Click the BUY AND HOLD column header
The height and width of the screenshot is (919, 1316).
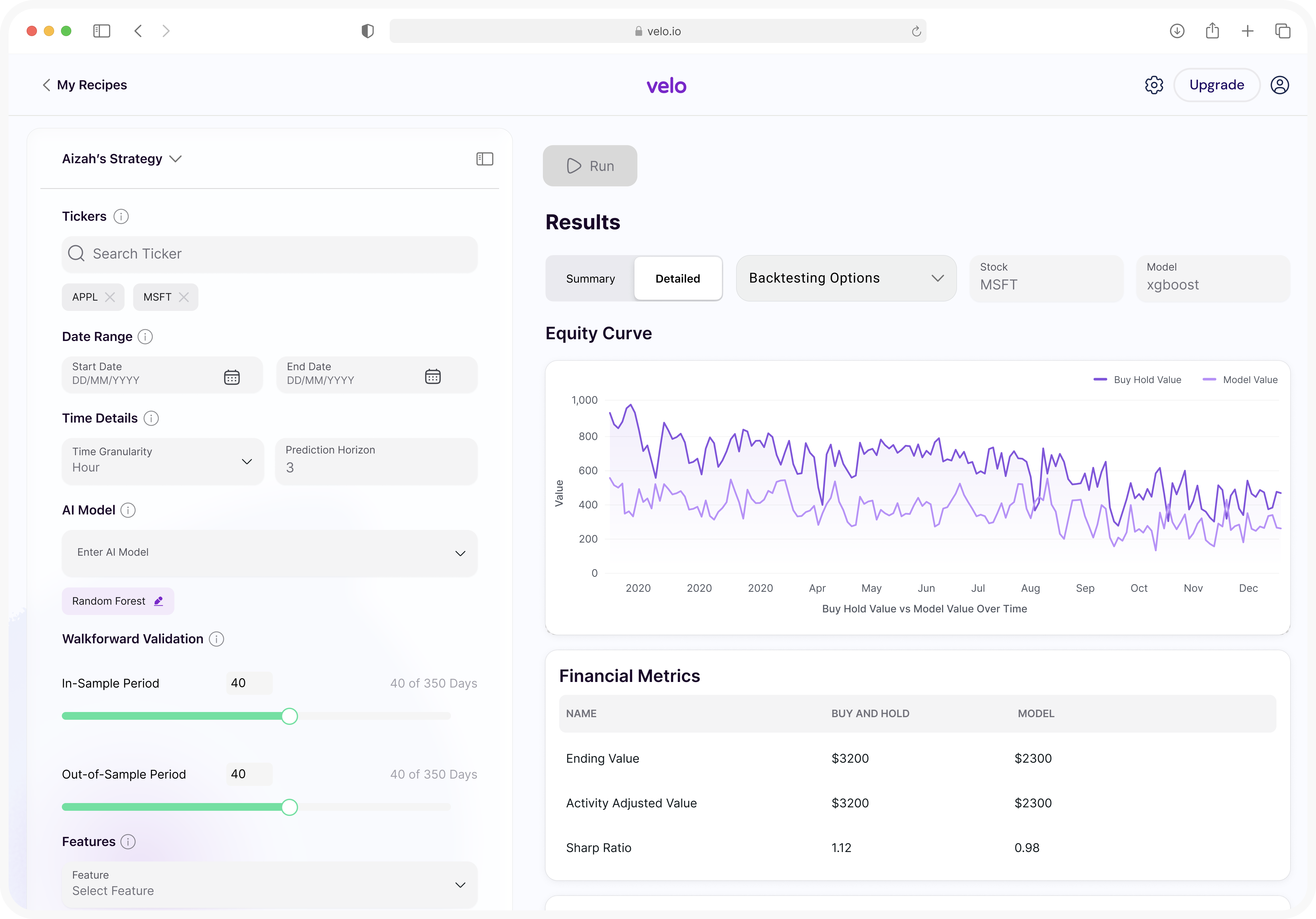point(870,713)
